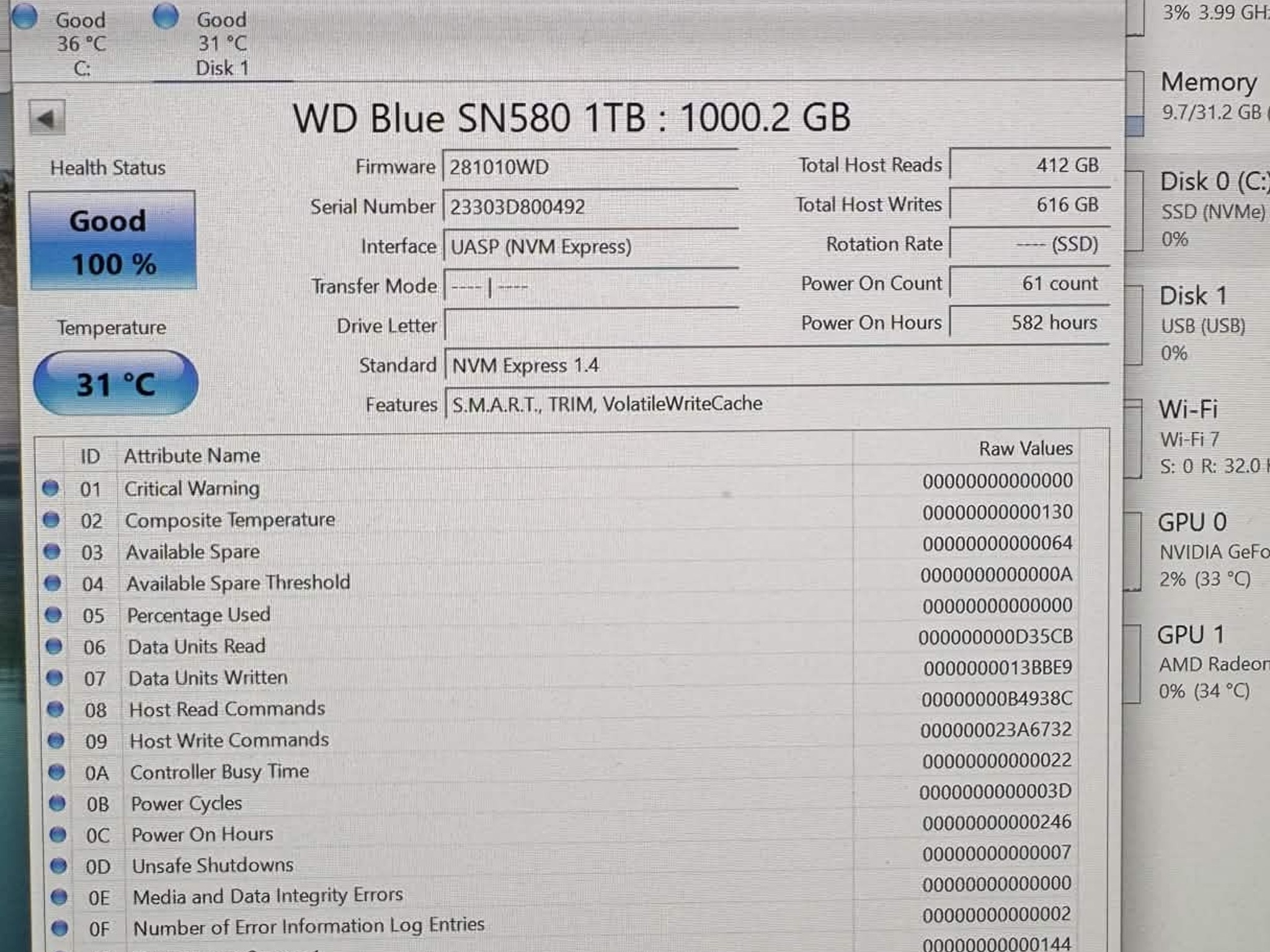The width and height of the screenshot is (1270, 952).
Task: Click the Features field with S.M.A.R.T., TRIM
Action: pos(776,403)
